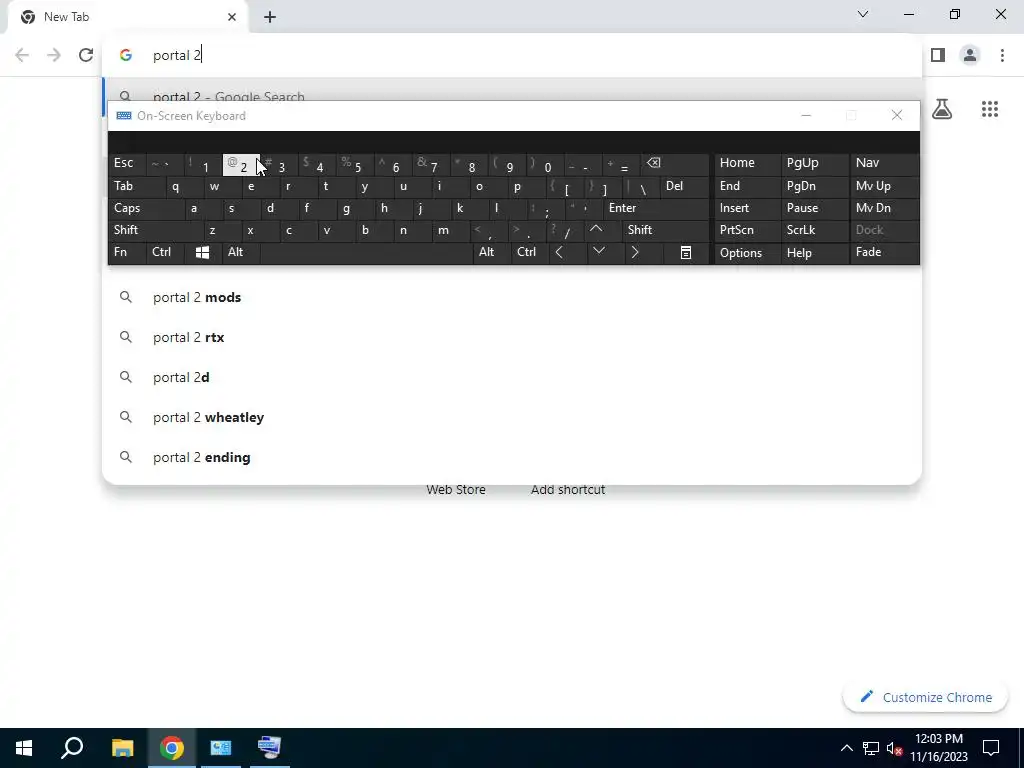
Task: Show hidden system tray icons
Action: 846,748
